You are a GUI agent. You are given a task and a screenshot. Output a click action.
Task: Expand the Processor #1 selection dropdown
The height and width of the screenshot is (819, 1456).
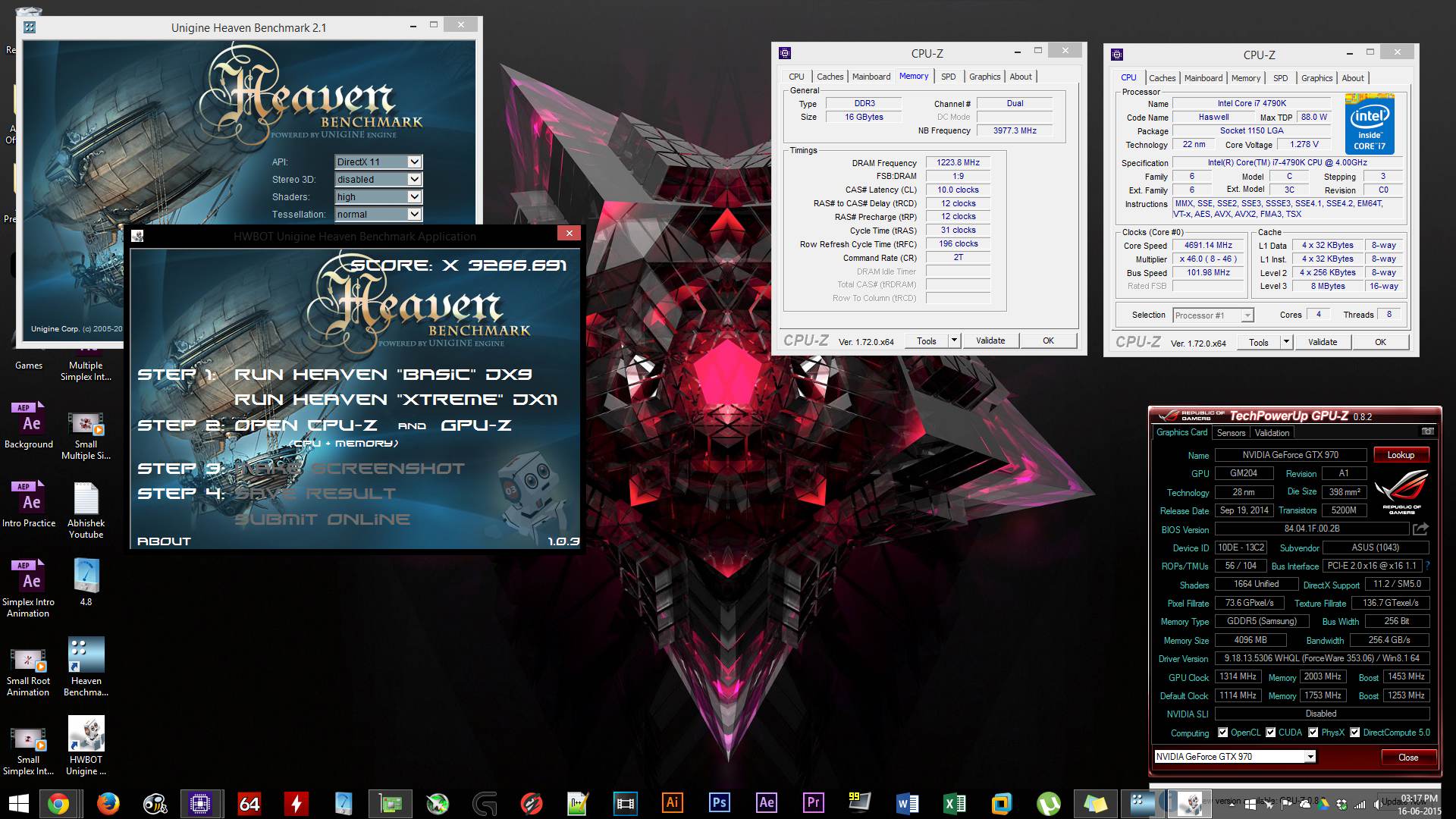point(1247,315)
